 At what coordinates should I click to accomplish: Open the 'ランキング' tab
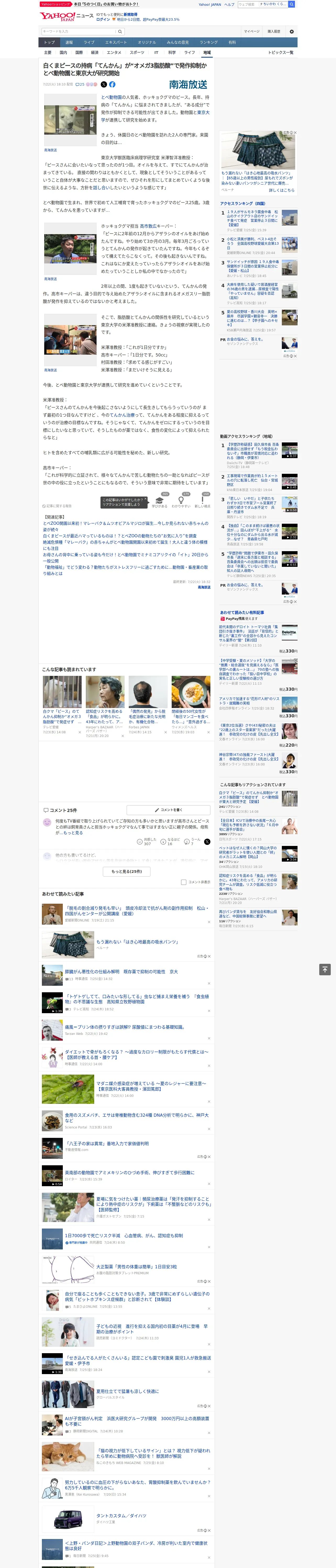tap(209, 43)
